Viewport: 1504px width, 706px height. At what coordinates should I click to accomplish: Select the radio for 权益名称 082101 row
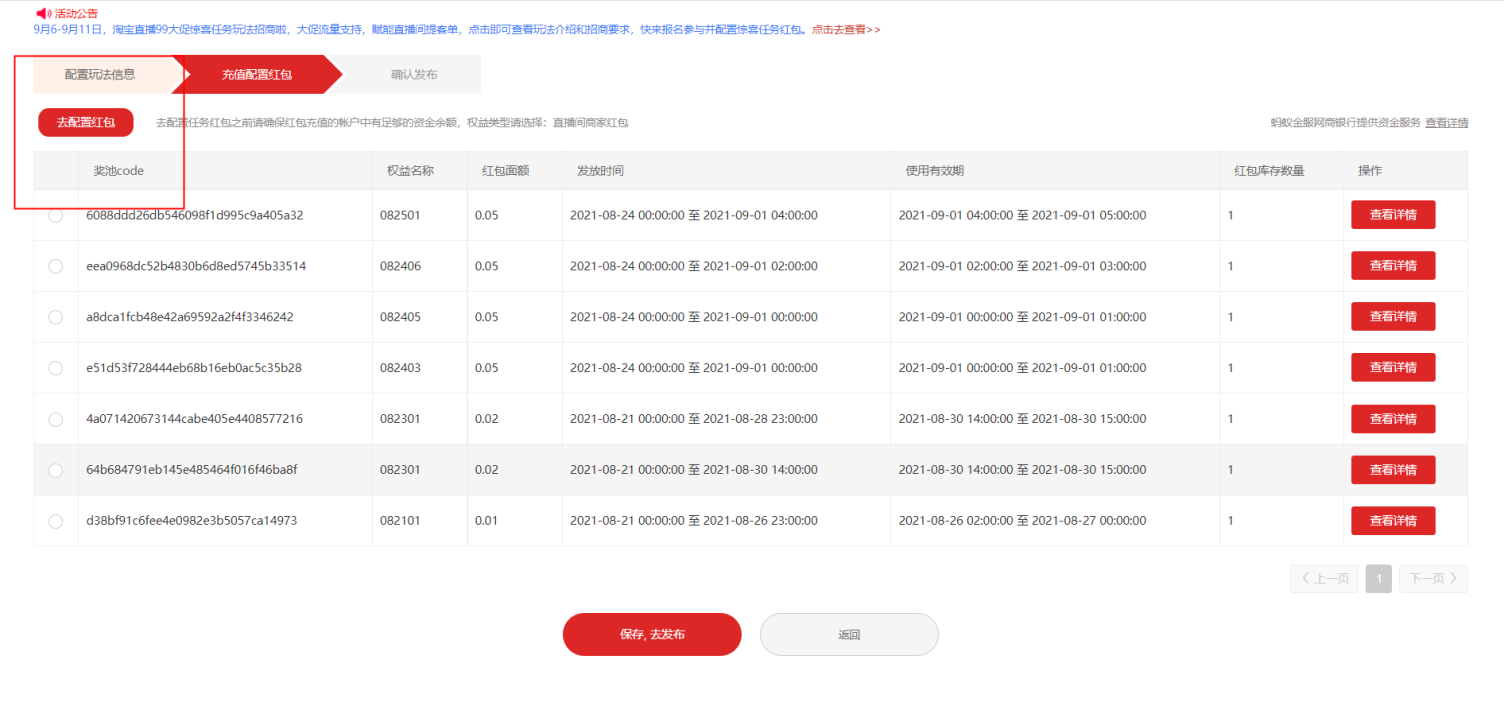click(x=55, y=520)
